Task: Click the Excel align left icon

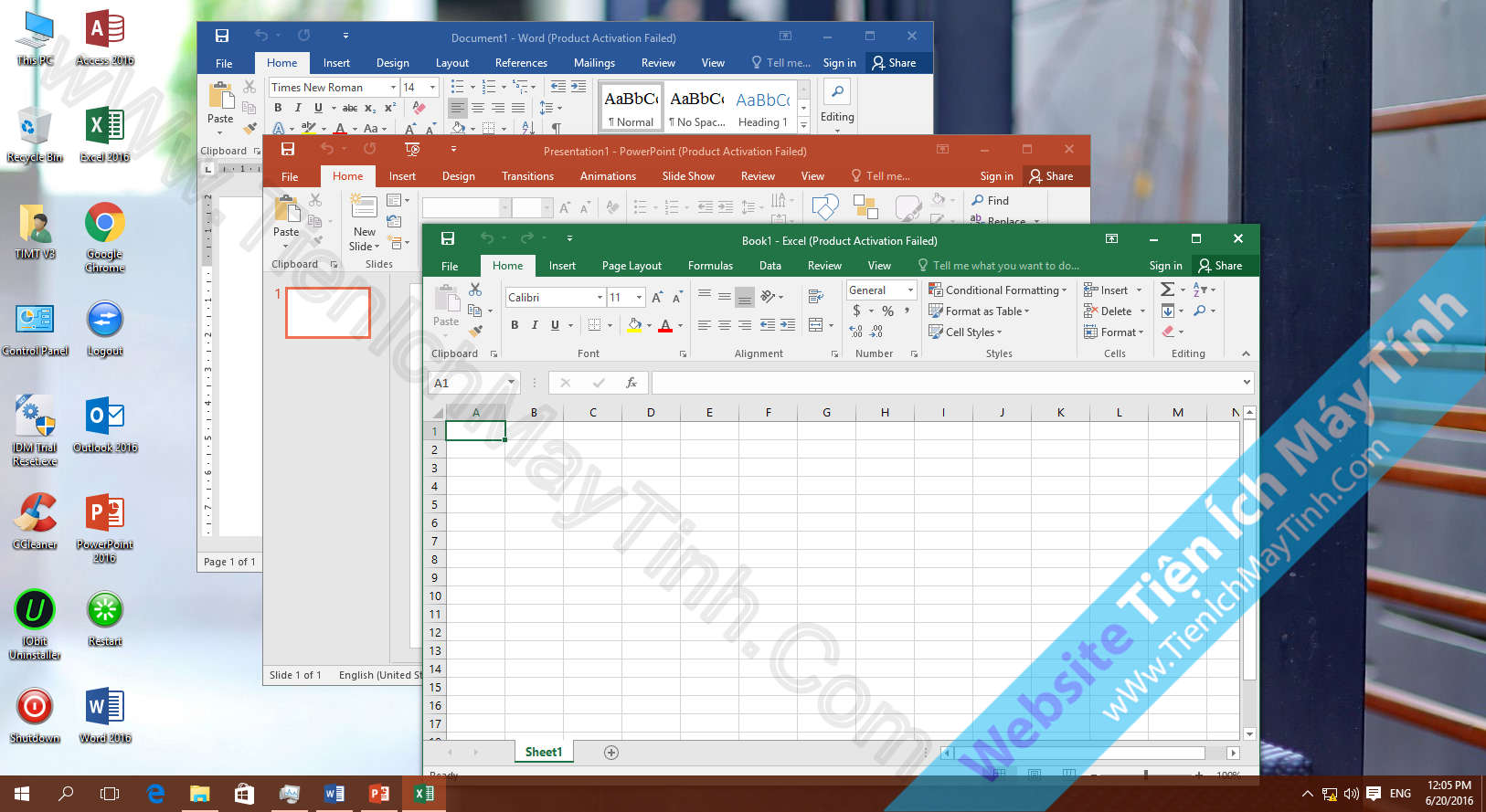Action: pyautogui.click(x=704, y=325)
